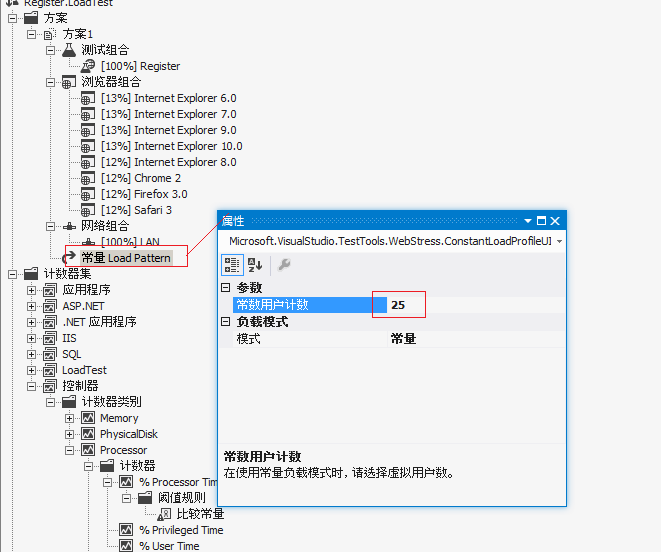Click the network icon beside 网络组合

[69, 226]
